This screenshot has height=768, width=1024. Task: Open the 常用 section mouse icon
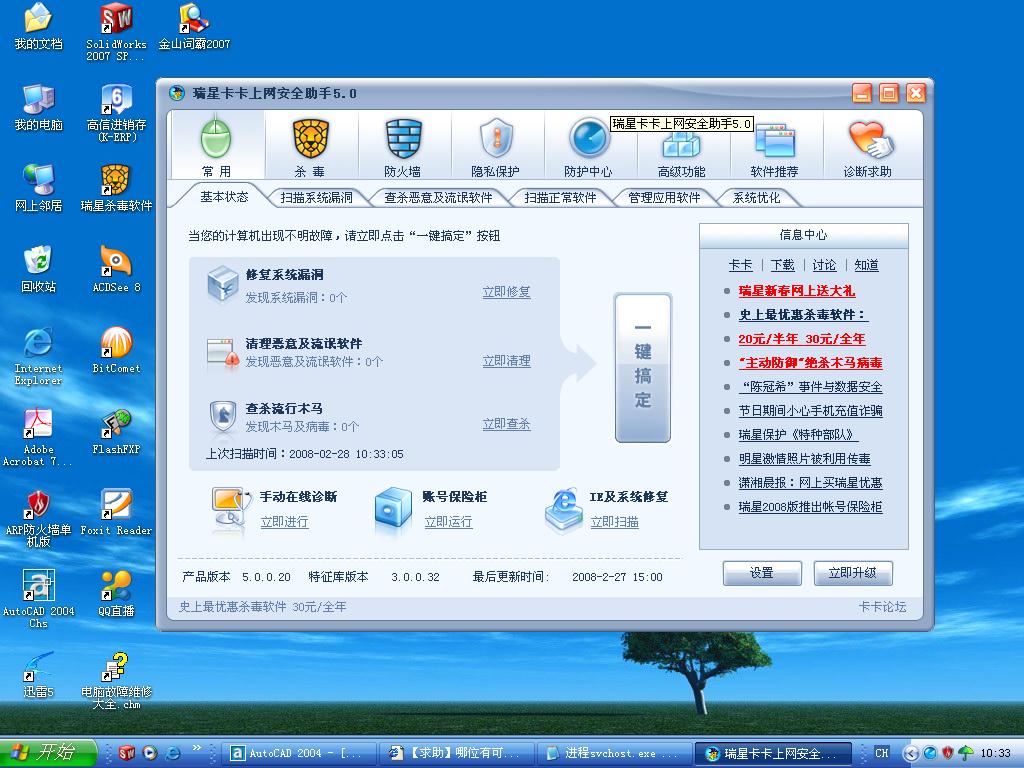click(x=216, y=138)
